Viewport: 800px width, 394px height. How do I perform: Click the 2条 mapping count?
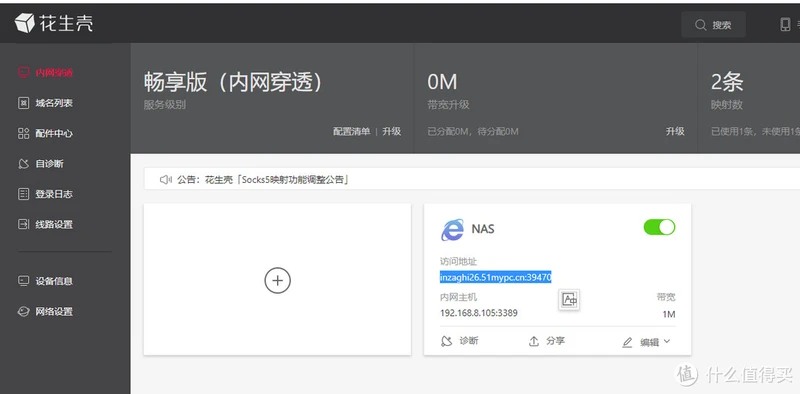click(727, 82)
